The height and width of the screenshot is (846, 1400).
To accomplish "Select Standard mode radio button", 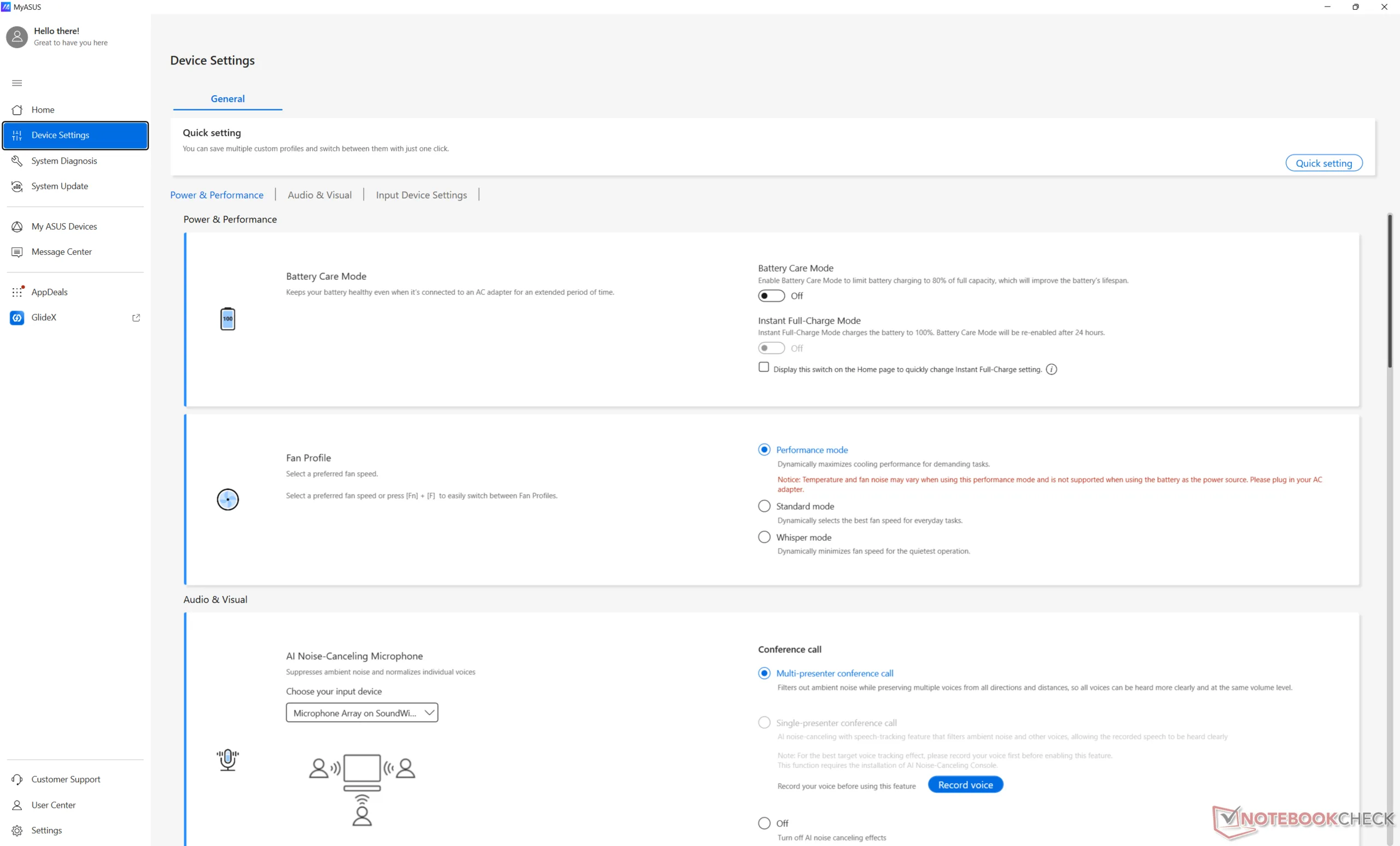I will 764,506.
